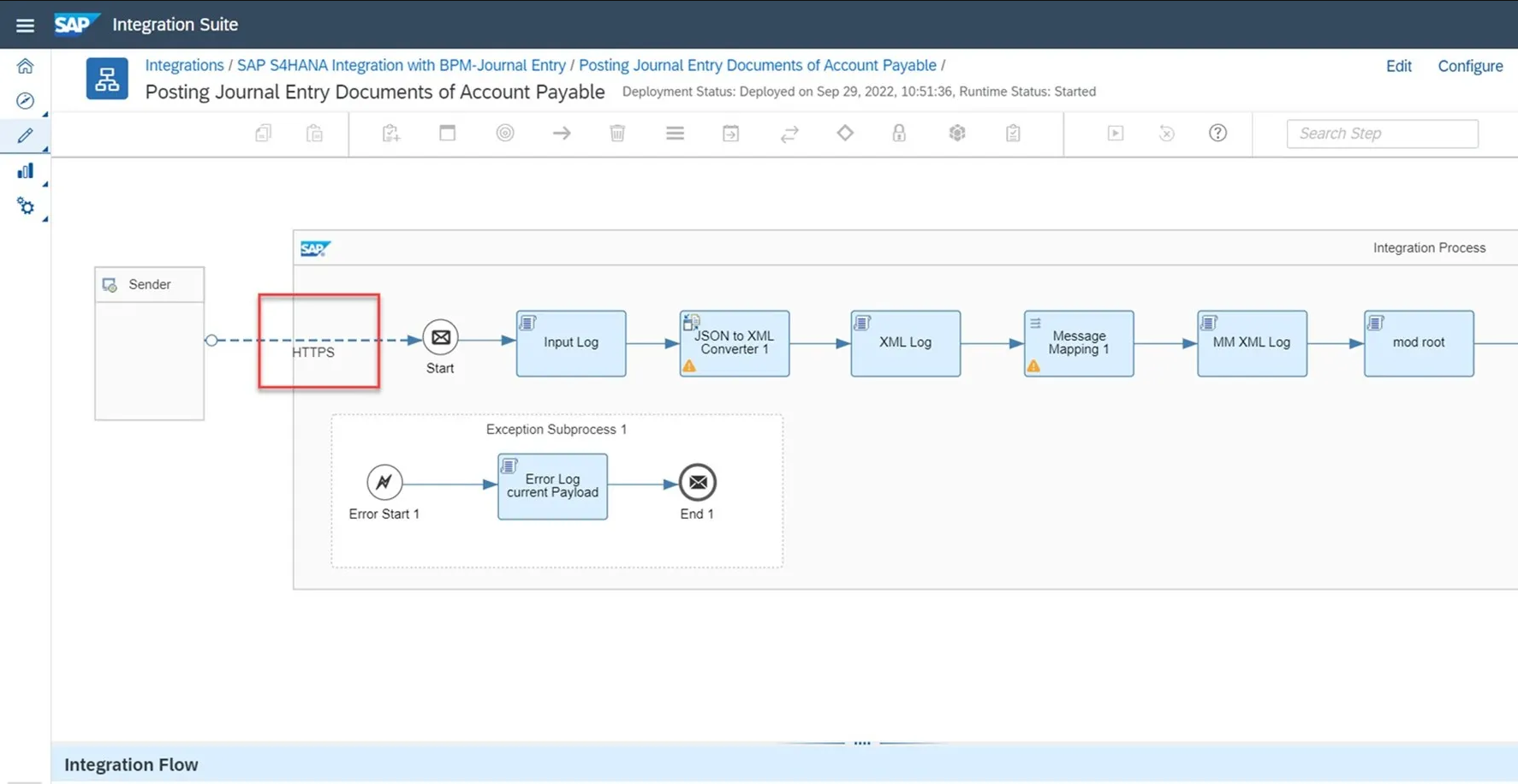Viewport: 1518px width, 784px height.
Task: Open the Integrations breadcrumb link
Action: (x=184, y=65)
